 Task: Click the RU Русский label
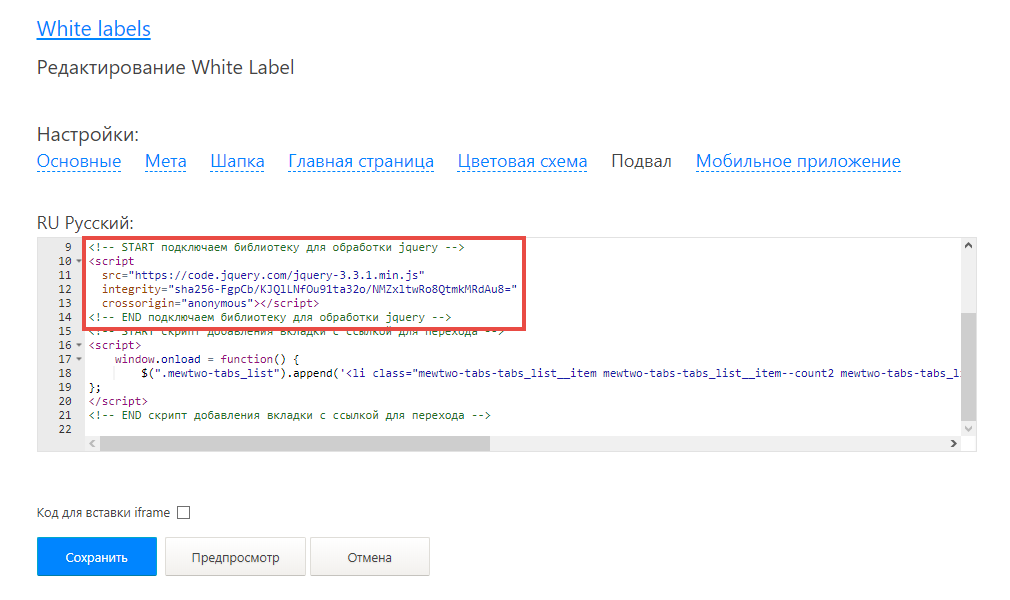click(x=85, y=223)
